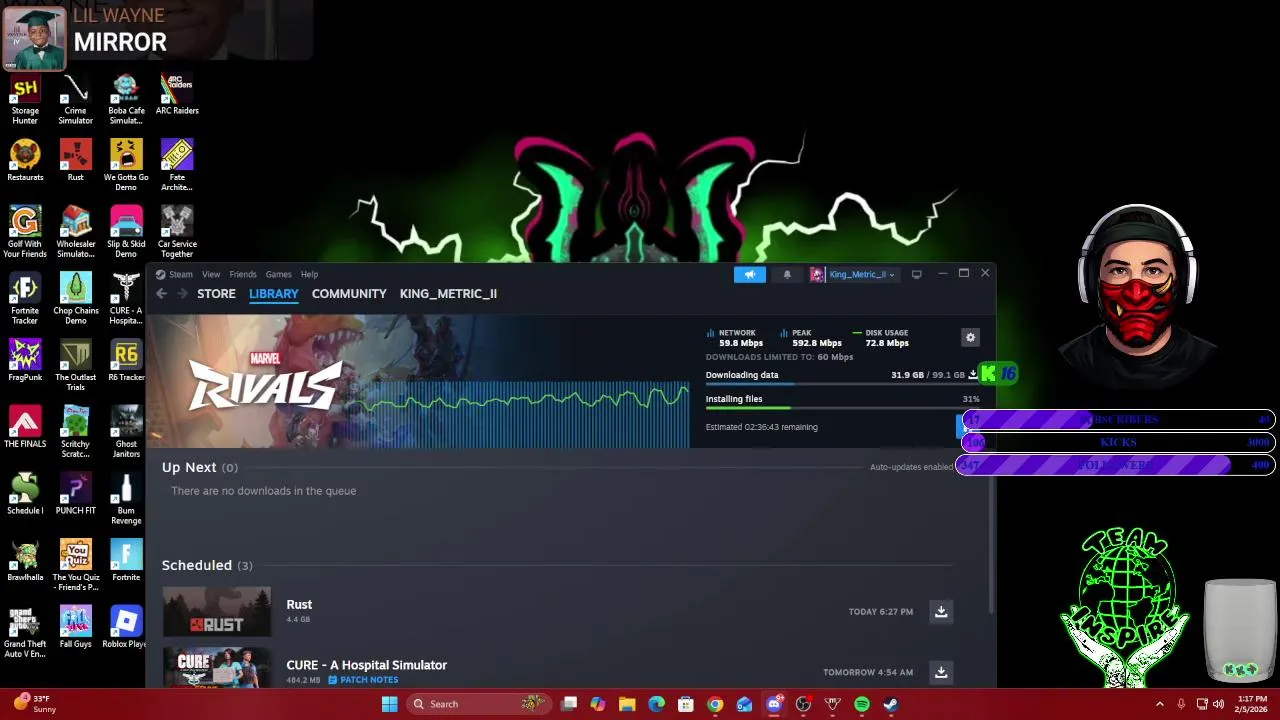Open Fortnite Tracker desktop shortcut

pyautogui.click(x=25, y=299)
